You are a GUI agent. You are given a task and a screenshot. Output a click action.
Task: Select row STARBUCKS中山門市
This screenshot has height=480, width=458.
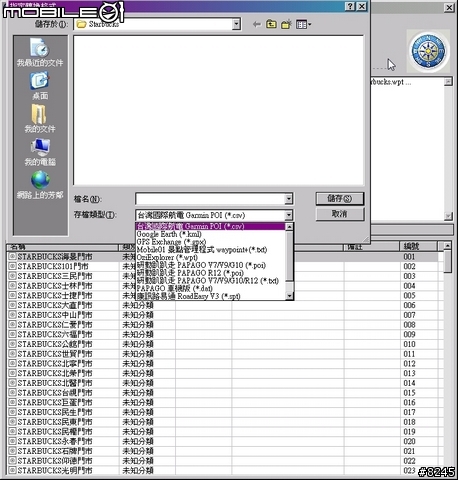[x=222, y=315]
